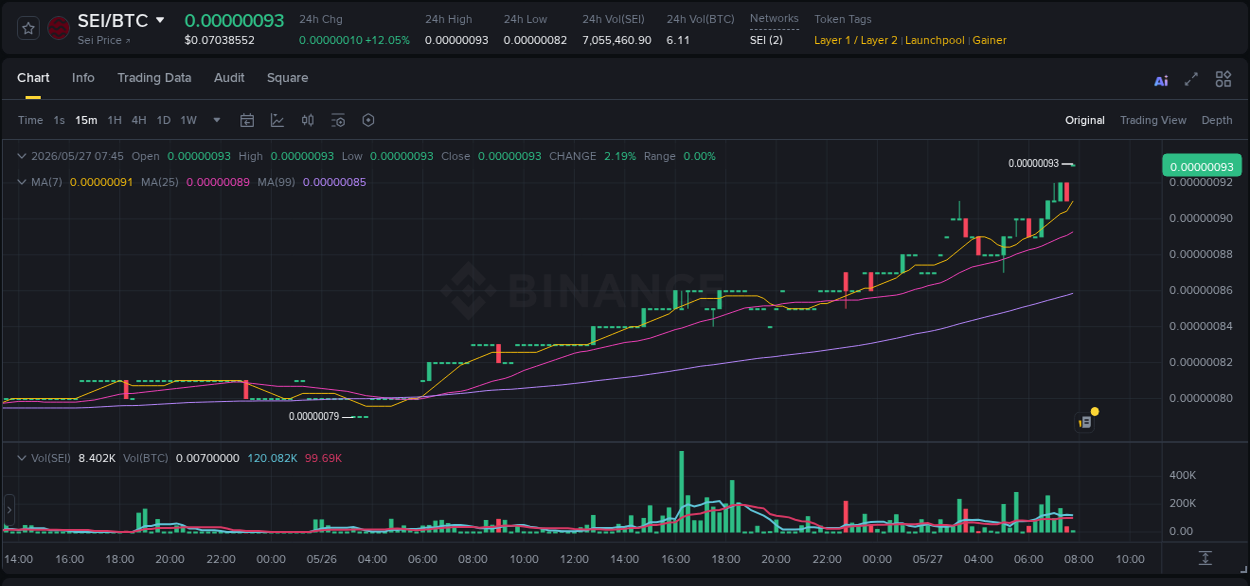Expand more time intervals dropdown arrow
The image size is (1250, 586).
(217, 120)
